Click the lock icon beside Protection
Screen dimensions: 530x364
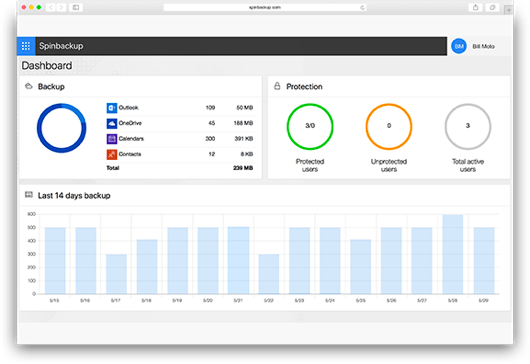coord(277,86)
